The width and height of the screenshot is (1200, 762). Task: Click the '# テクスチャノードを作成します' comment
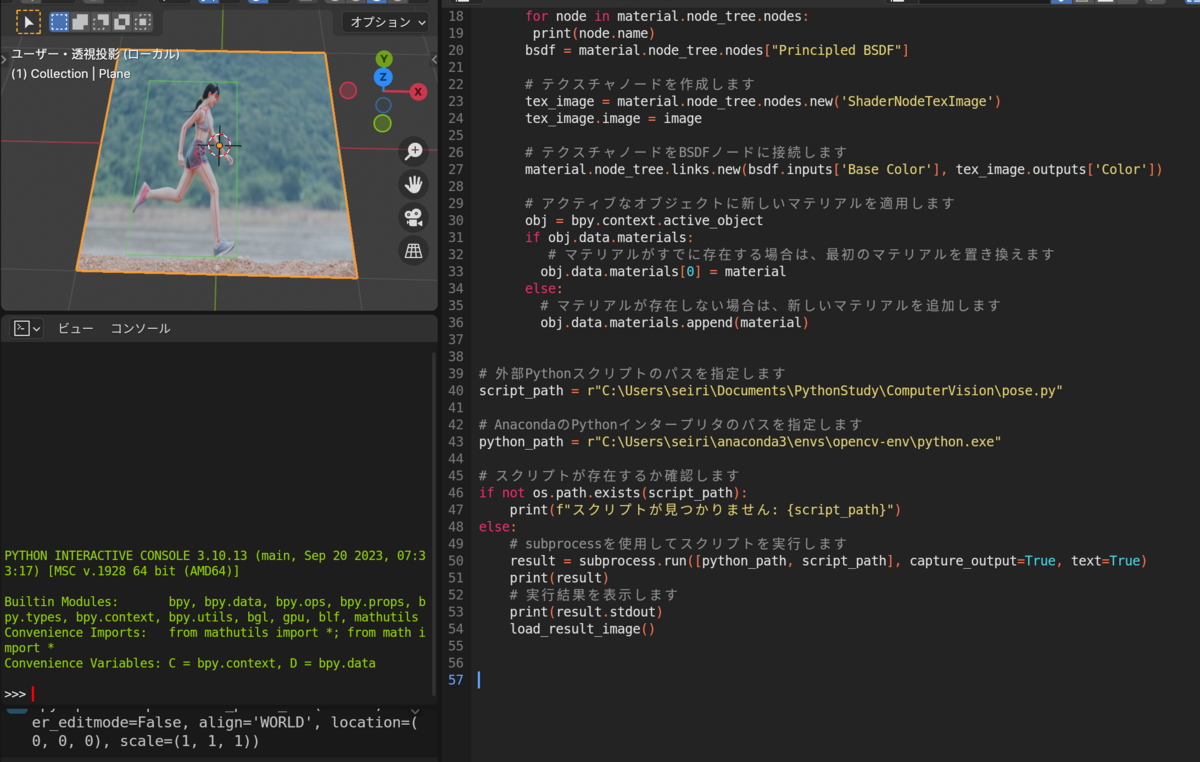tap(640, 84)
